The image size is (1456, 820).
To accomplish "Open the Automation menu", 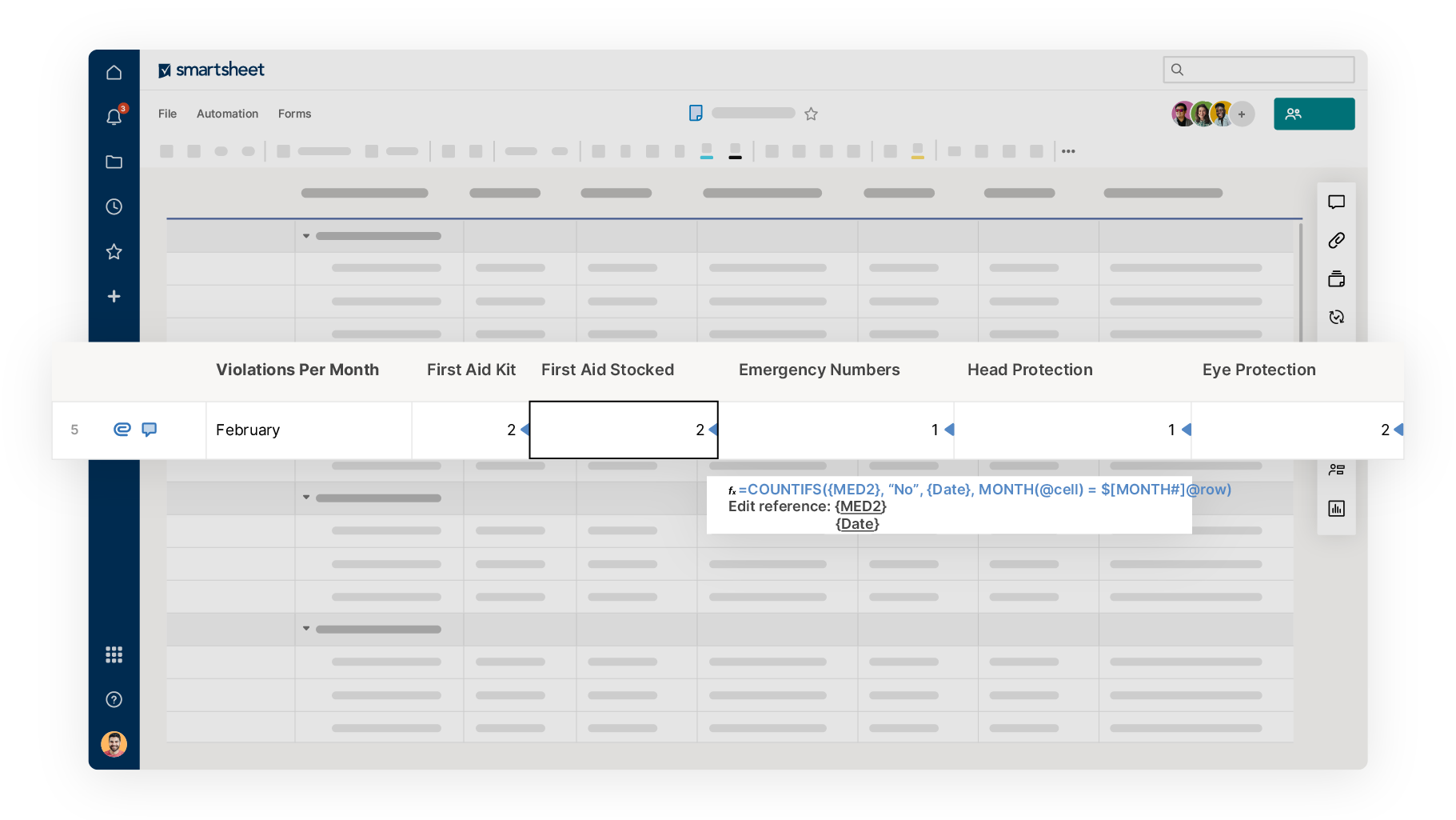I will pyautogui.click(x=227, y=114).
